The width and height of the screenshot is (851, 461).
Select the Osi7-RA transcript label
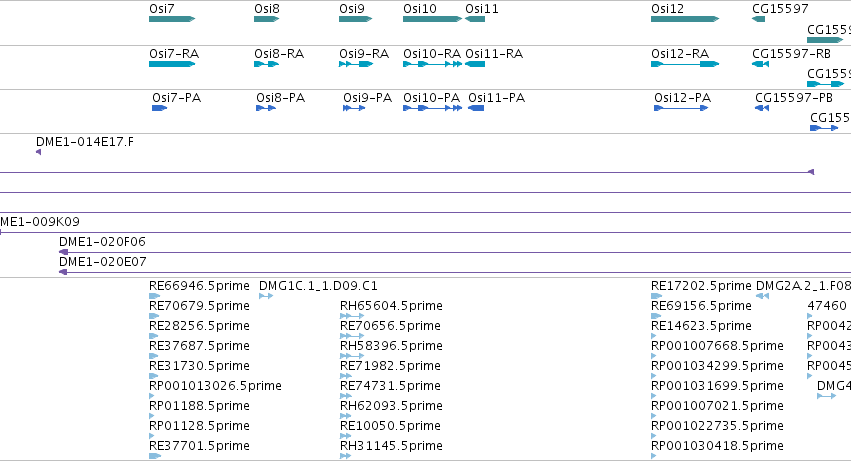174,54
